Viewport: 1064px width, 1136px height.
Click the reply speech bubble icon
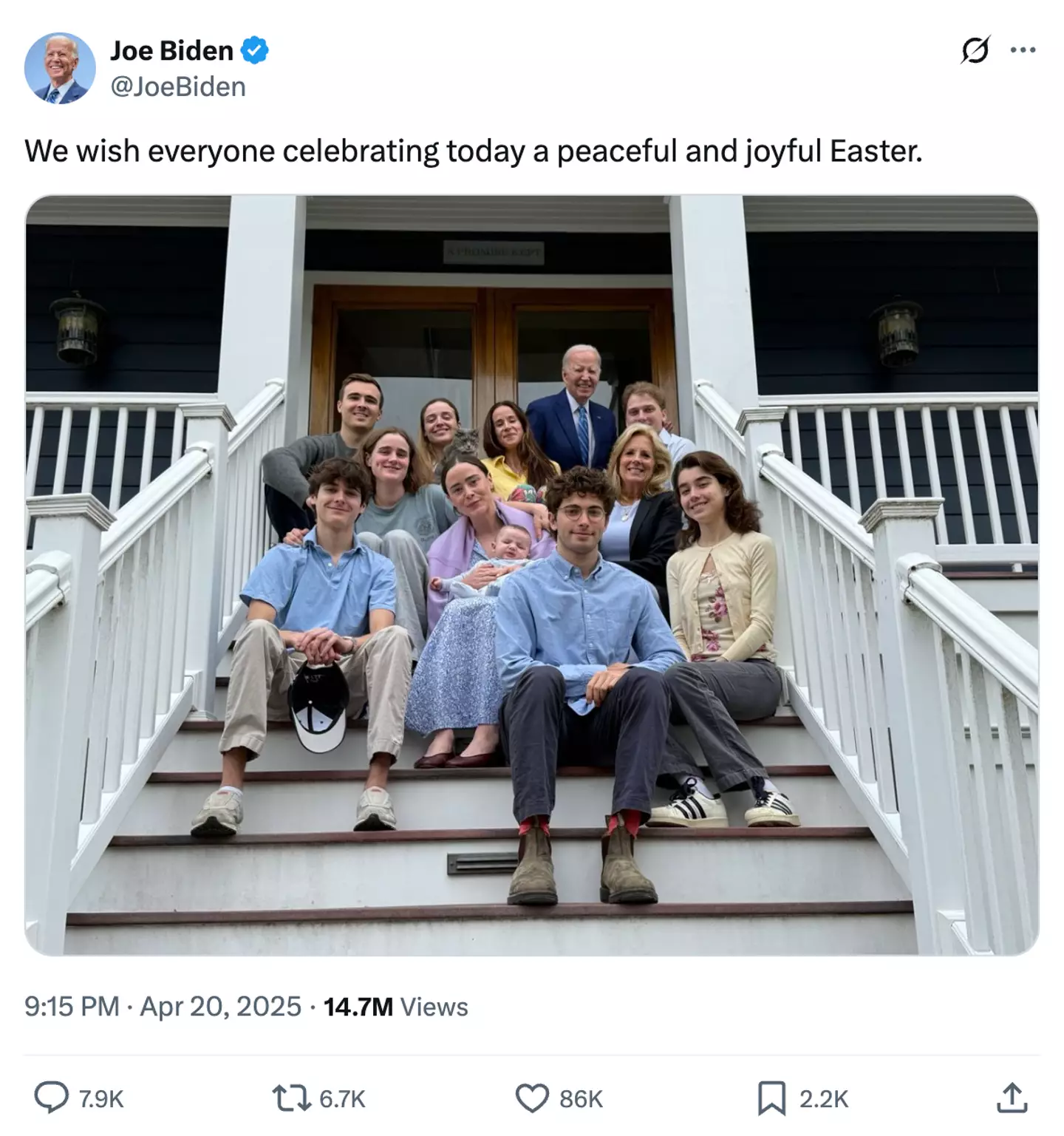point(51,1098)
